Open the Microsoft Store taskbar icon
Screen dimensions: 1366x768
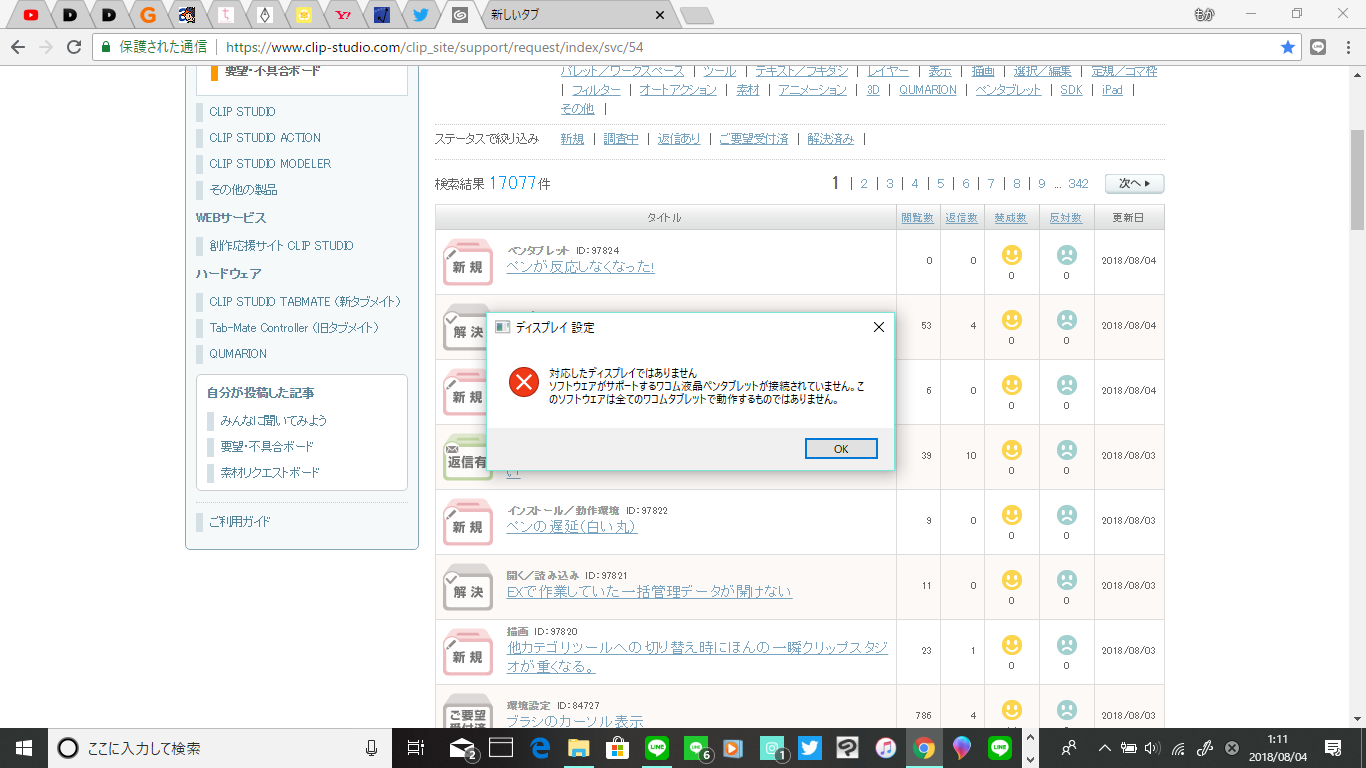(617, 747)
